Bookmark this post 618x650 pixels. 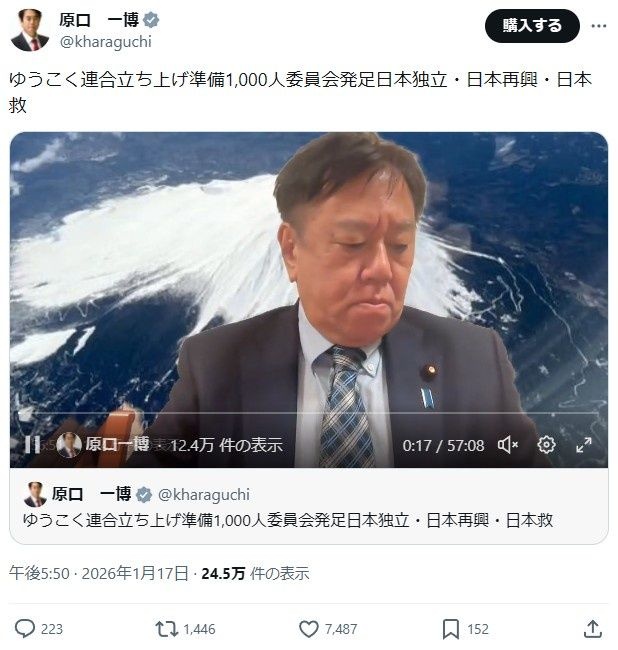pos(451,629)
